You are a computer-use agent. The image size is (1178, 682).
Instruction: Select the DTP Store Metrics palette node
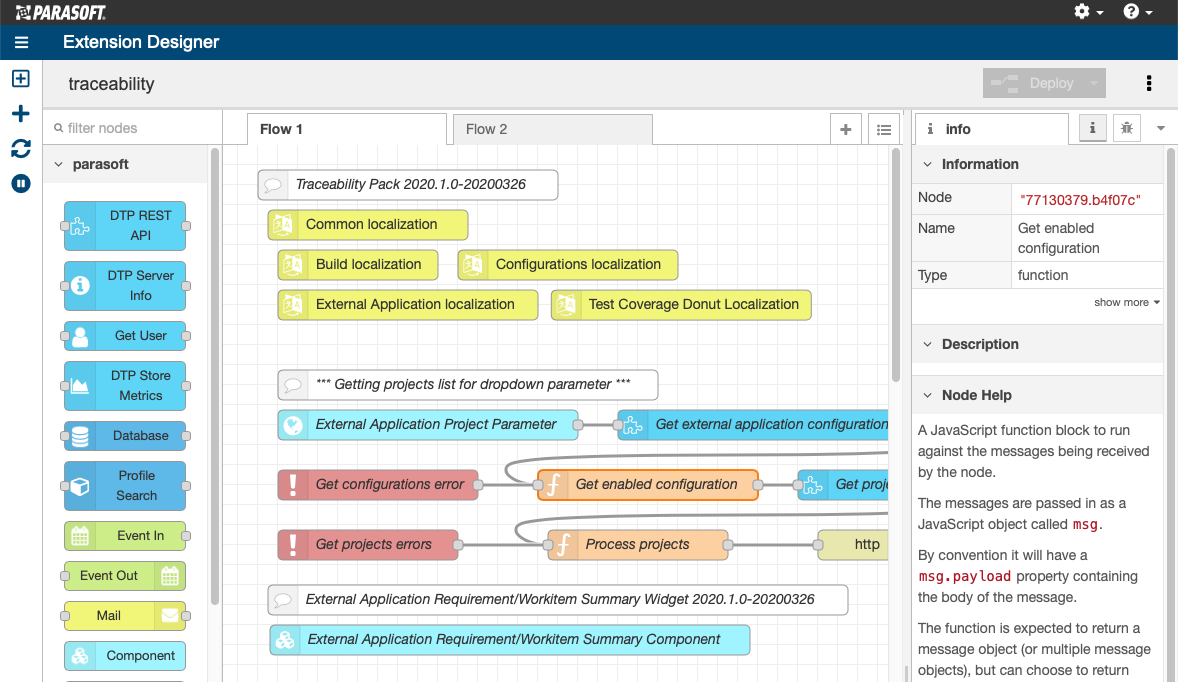pyautogui.click(x=125, y=385)
